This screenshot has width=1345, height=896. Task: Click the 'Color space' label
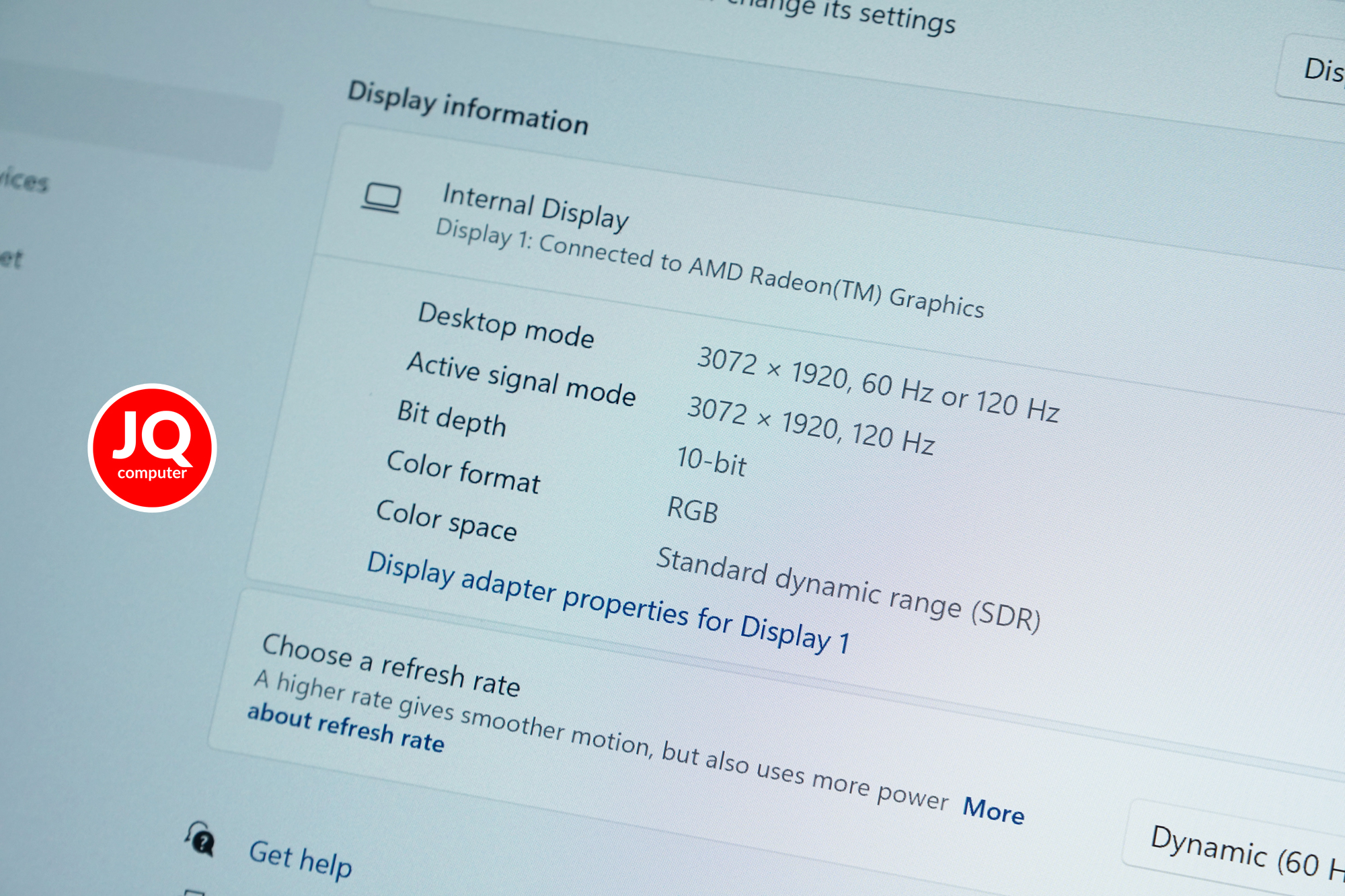(446, 520)
